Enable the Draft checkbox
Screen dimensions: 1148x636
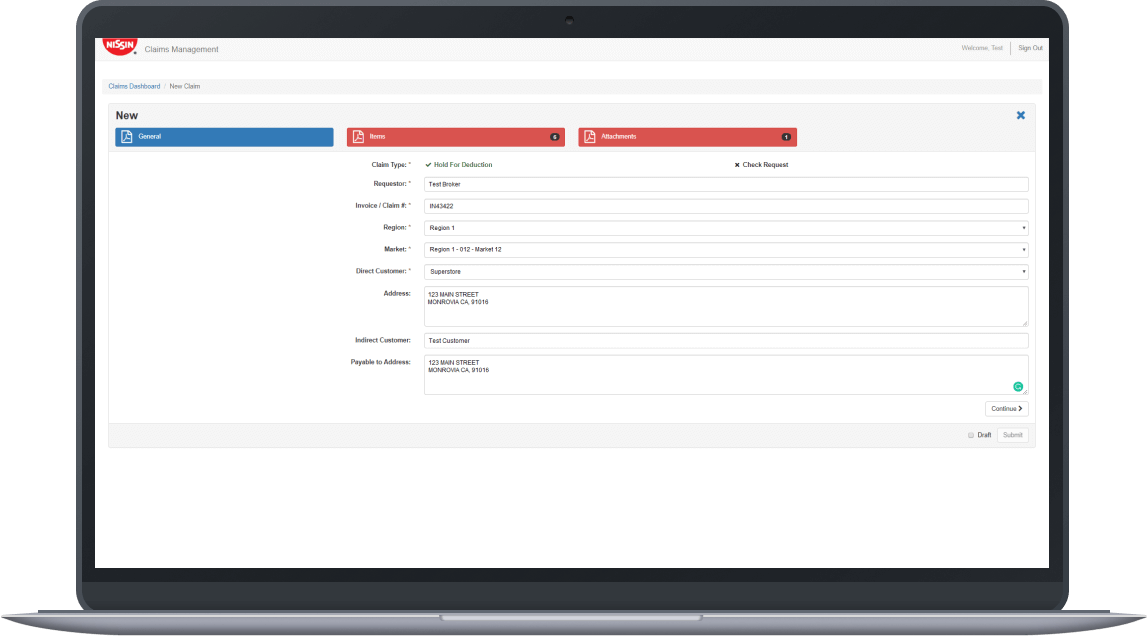pos(971,434)
